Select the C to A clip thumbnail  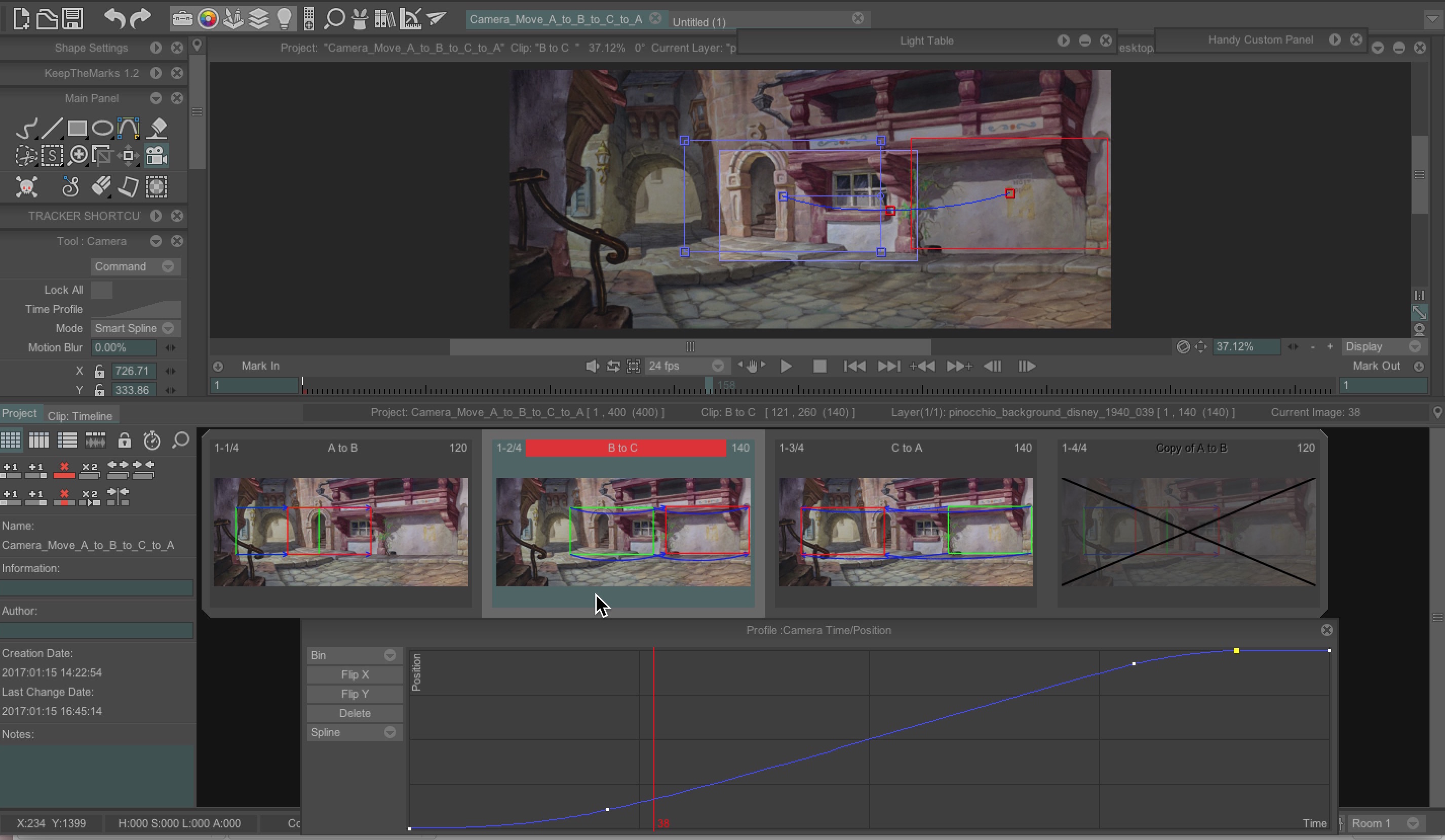(x=906, y=532)
